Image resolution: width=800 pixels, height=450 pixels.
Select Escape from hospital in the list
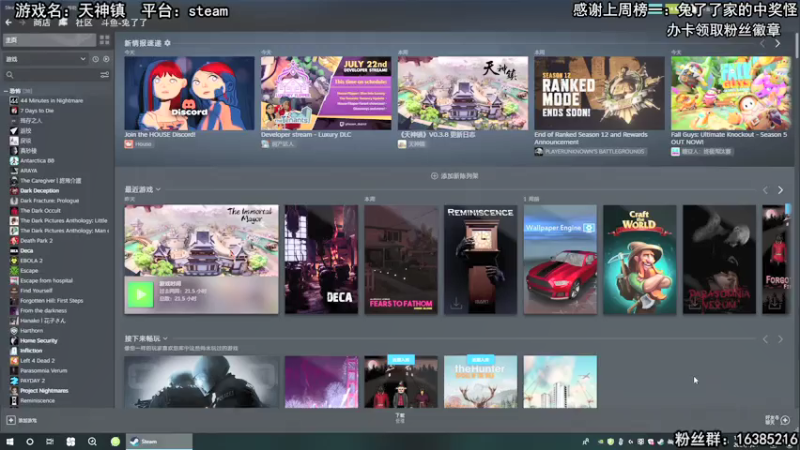tap(46, 281)
